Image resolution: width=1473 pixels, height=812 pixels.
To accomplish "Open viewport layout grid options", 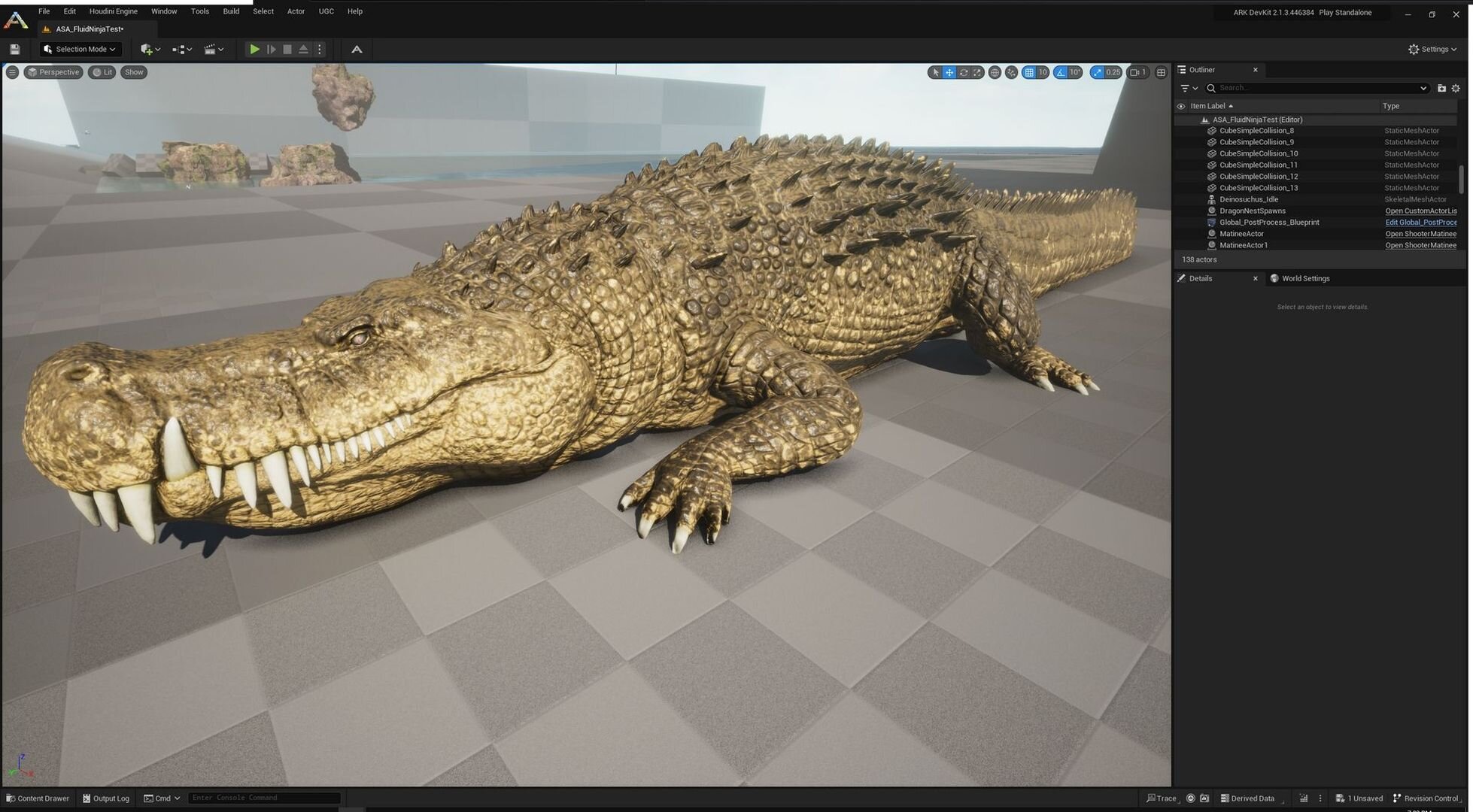I will 1161,73.
